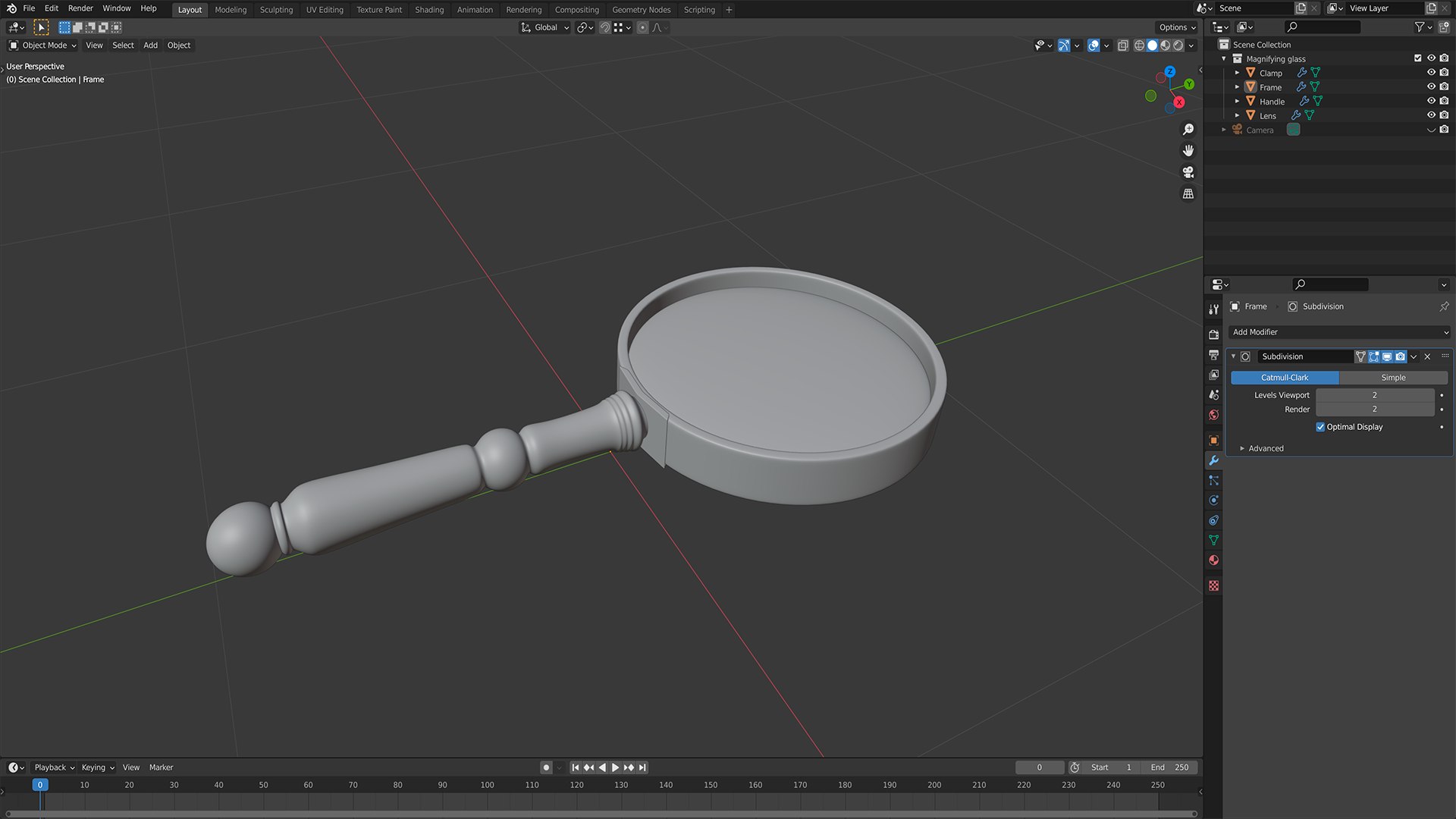The image size is (1456, 819).
Task: Open the Tool properties tab
Action: [1213, 309]
